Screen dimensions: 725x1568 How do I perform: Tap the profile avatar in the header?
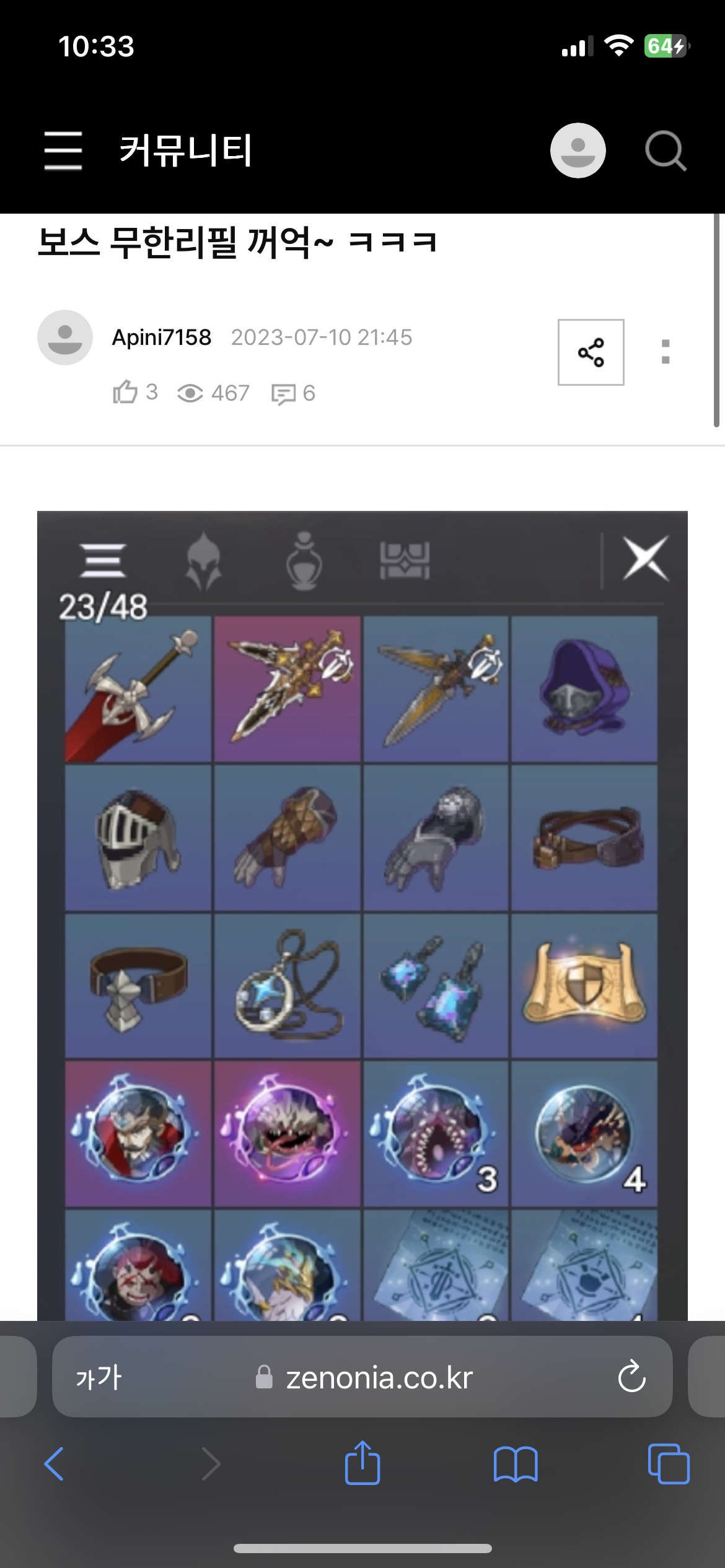(x=578, y=150)
